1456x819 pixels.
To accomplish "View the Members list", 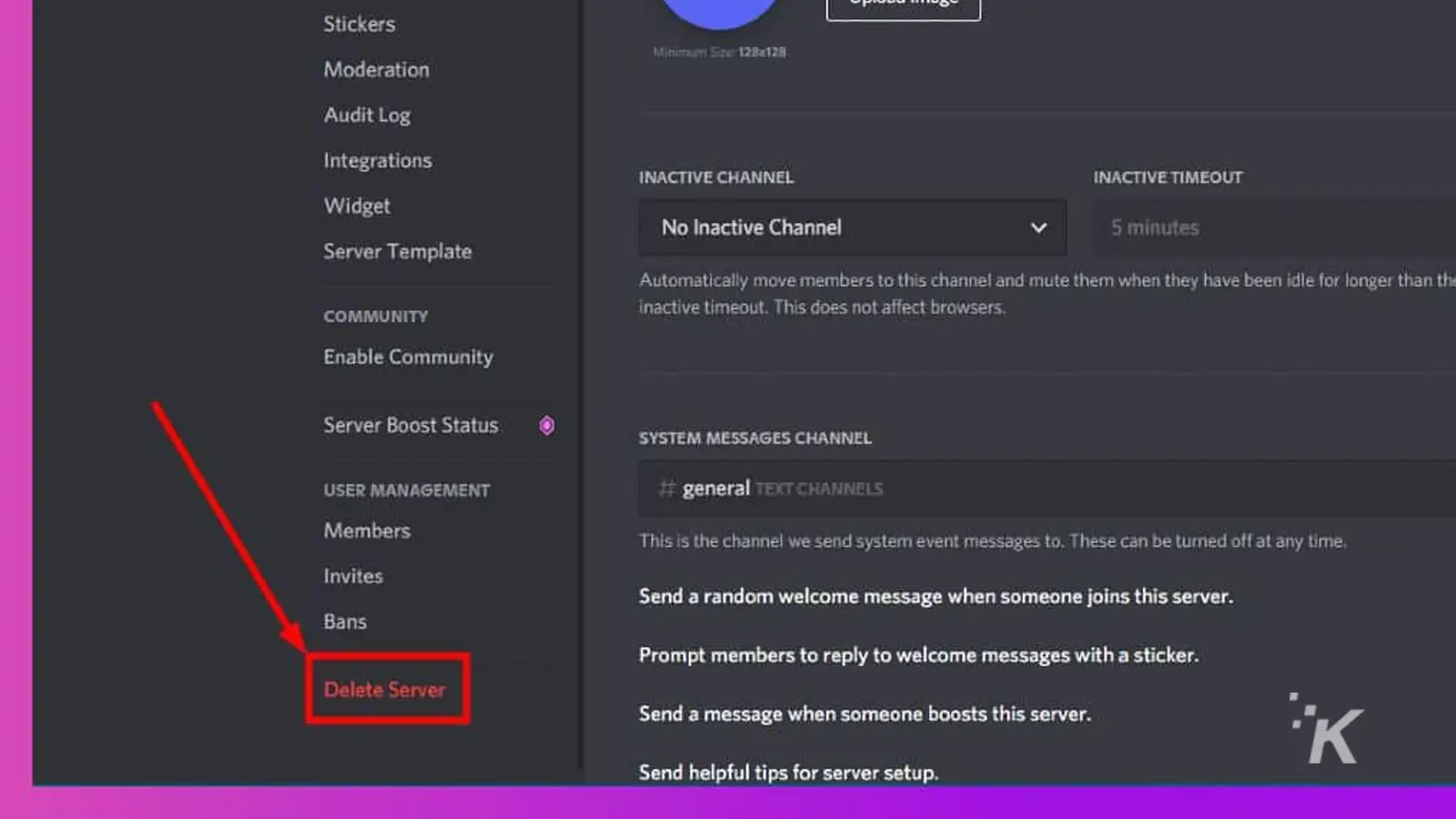I will click(x=367, y=531).
